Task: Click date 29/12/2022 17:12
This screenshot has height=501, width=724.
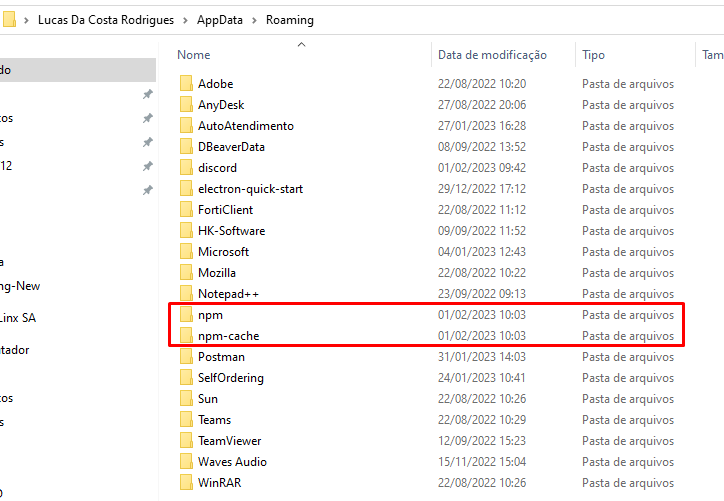Action: coord(482,189)
